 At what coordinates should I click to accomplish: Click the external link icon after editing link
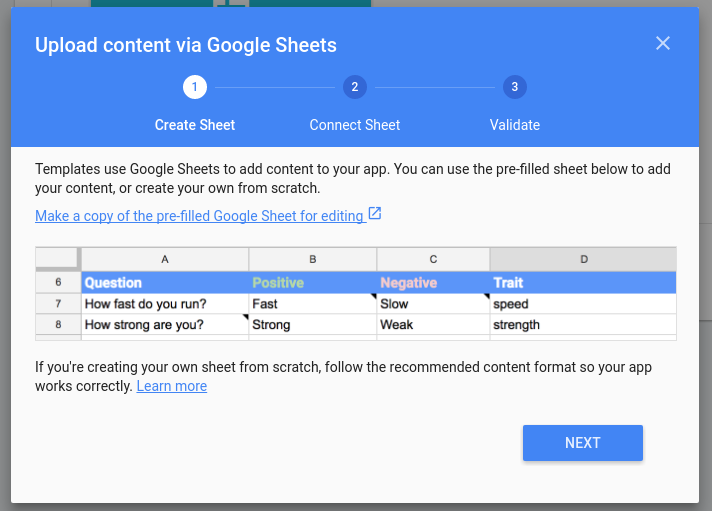click(375, 213)
